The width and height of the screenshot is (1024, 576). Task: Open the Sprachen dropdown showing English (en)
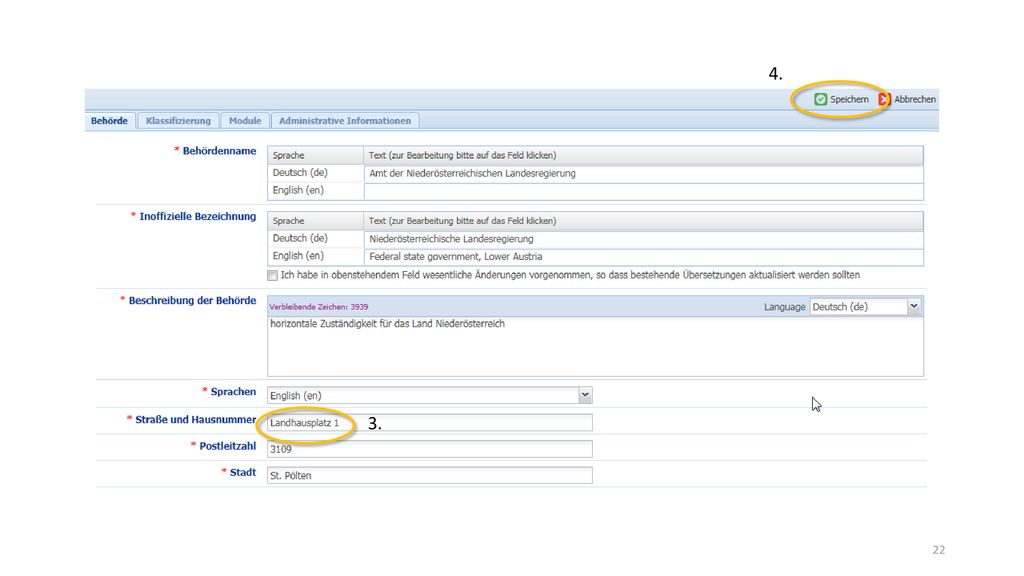click(430, 395)
